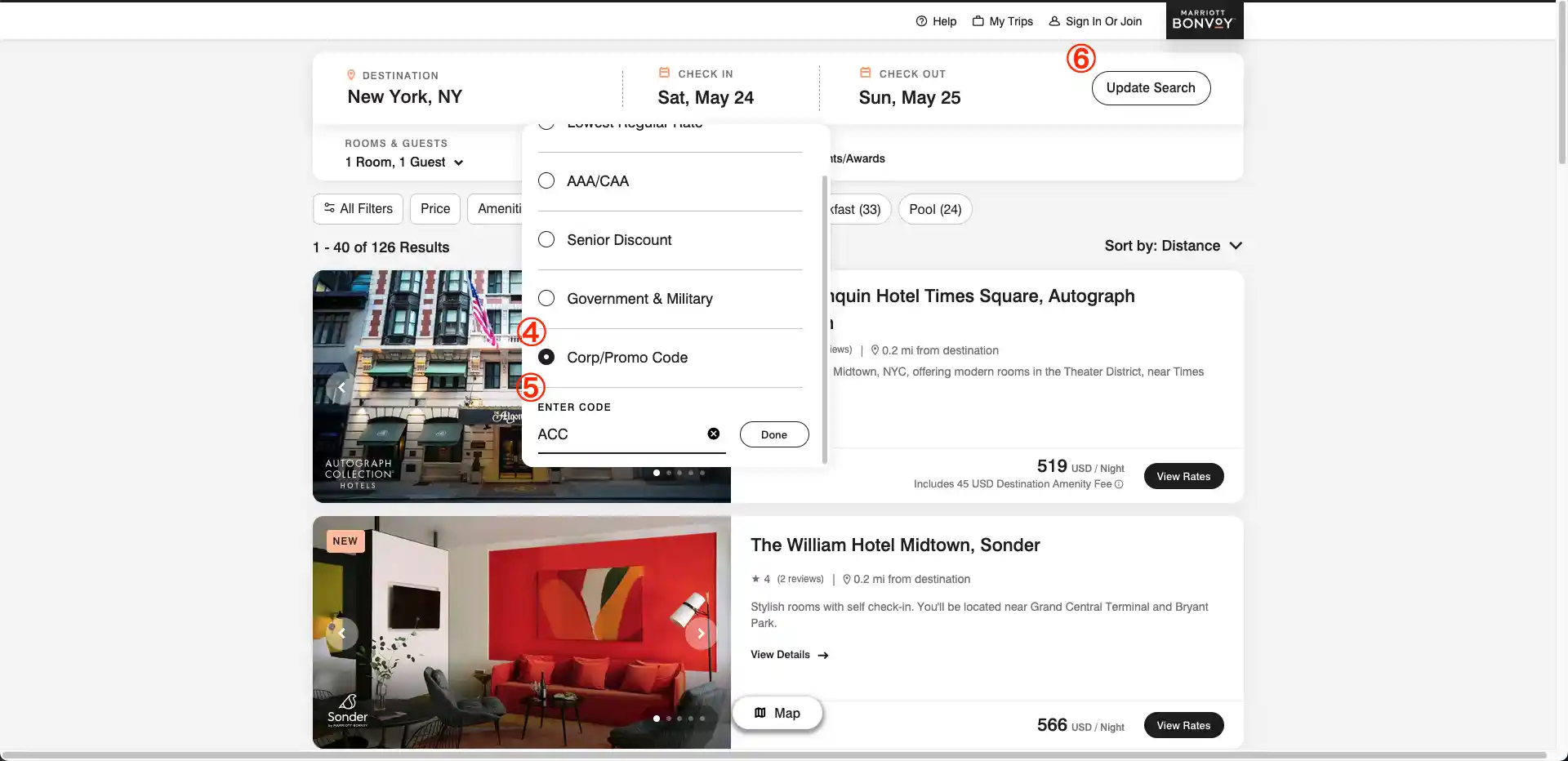1568x761 pixels.
Task: Open the Price filter
Action: pyautogui.click(x=435, y=209)
